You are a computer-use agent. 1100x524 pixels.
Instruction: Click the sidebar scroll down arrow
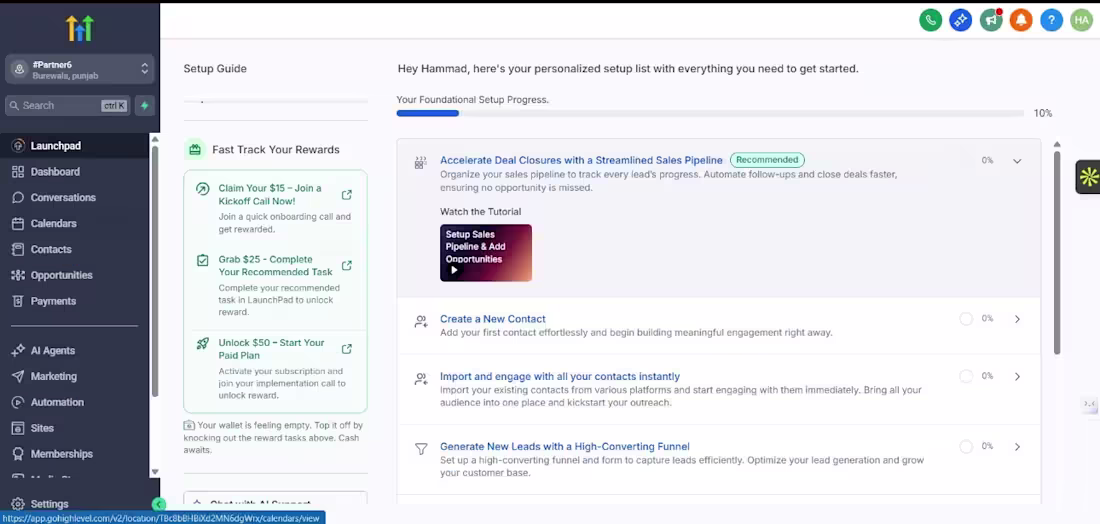155,472
